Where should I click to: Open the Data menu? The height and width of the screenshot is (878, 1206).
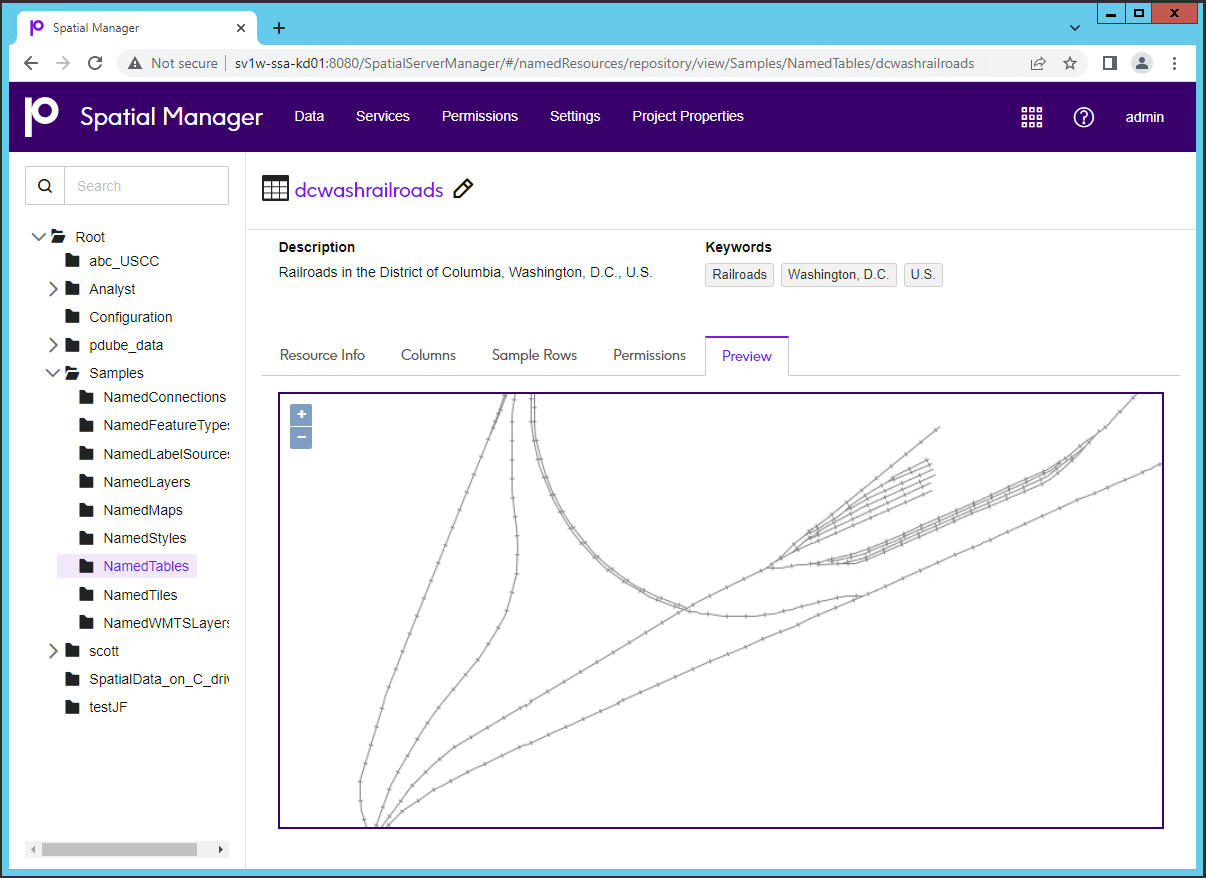pyautogui.click(x=309, y=116)
